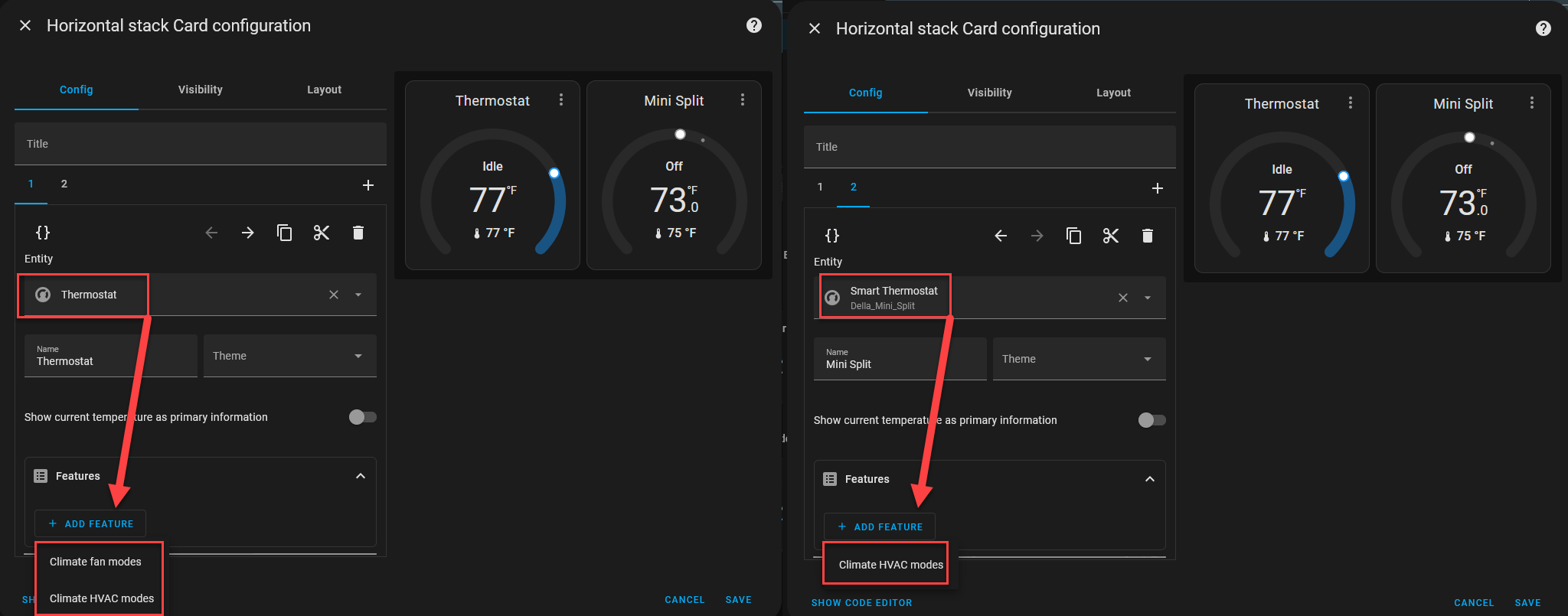Open the Theme dropdown next to the Mini Split name

(x=1079, y=359)
